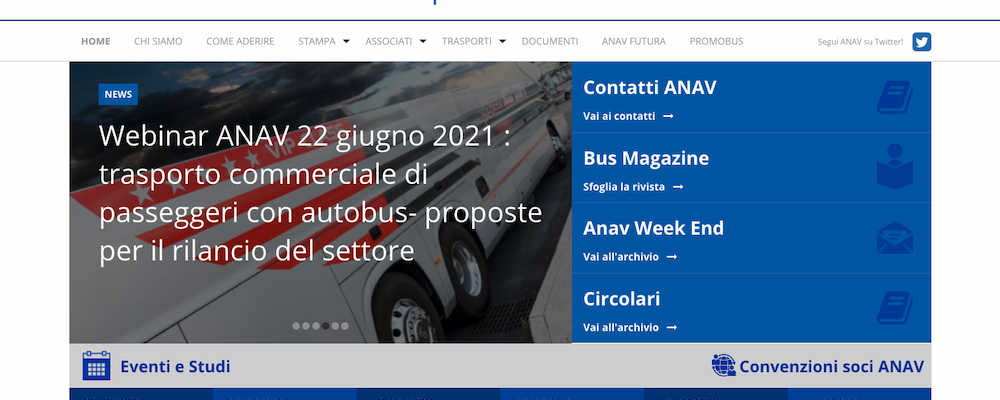Screen dimensions: 1000x400
Task: Follow 'Vai all'archivio' under Circolari
Action: pos(630,327)
